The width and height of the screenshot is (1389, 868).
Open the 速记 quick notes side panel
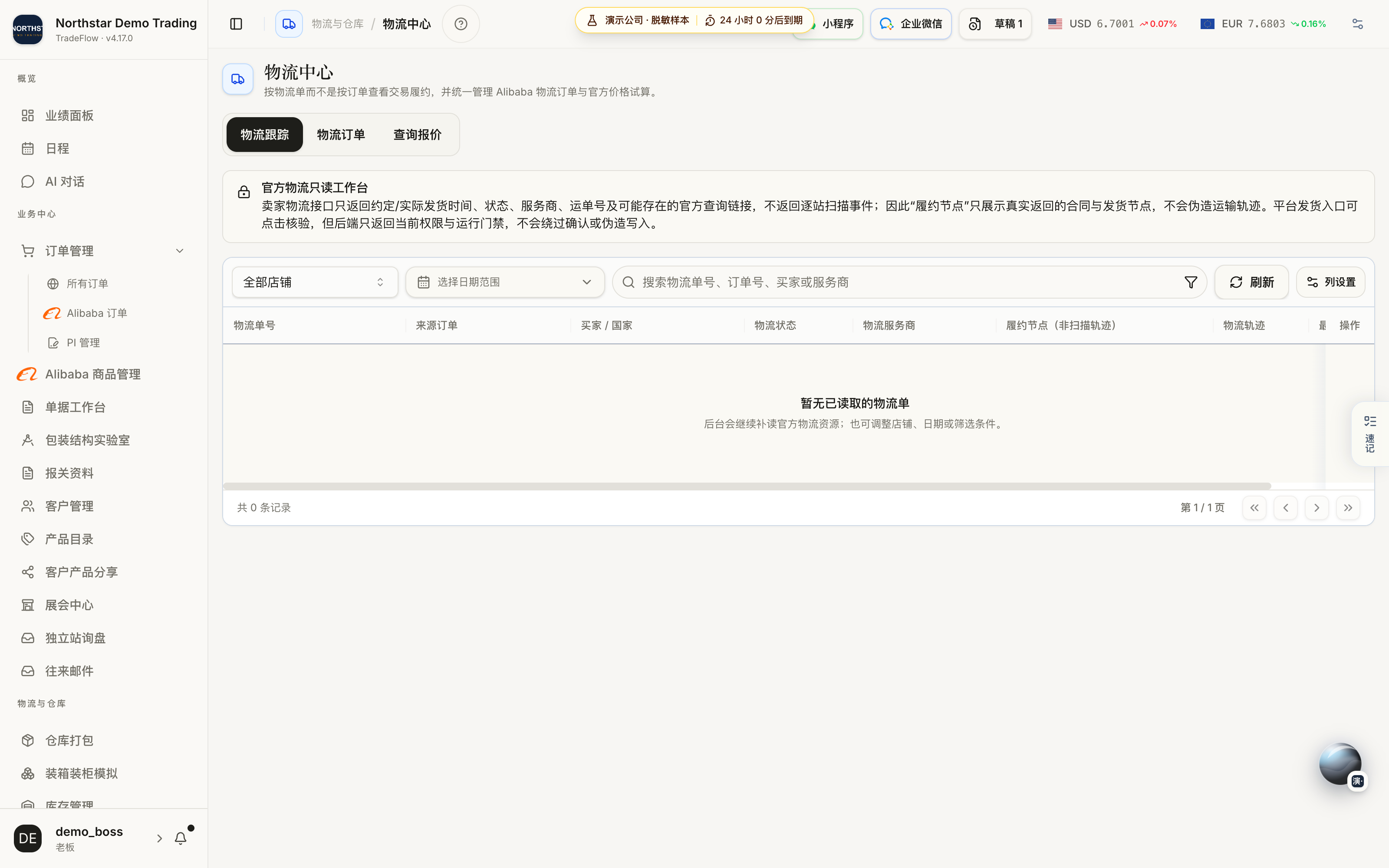[x=1370, y=434]
